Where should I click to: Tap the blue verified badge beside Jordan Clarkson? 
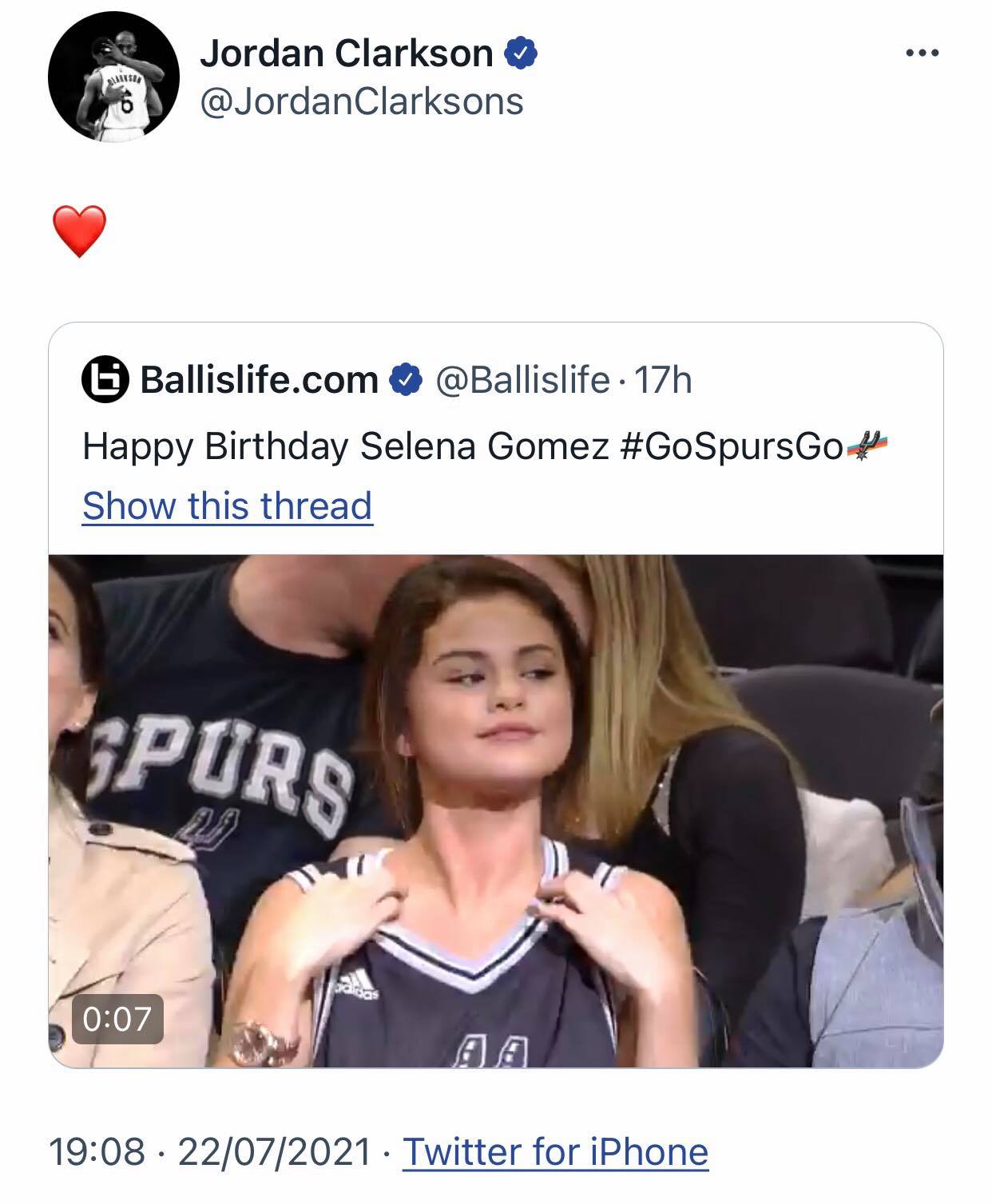coord(520,53)
